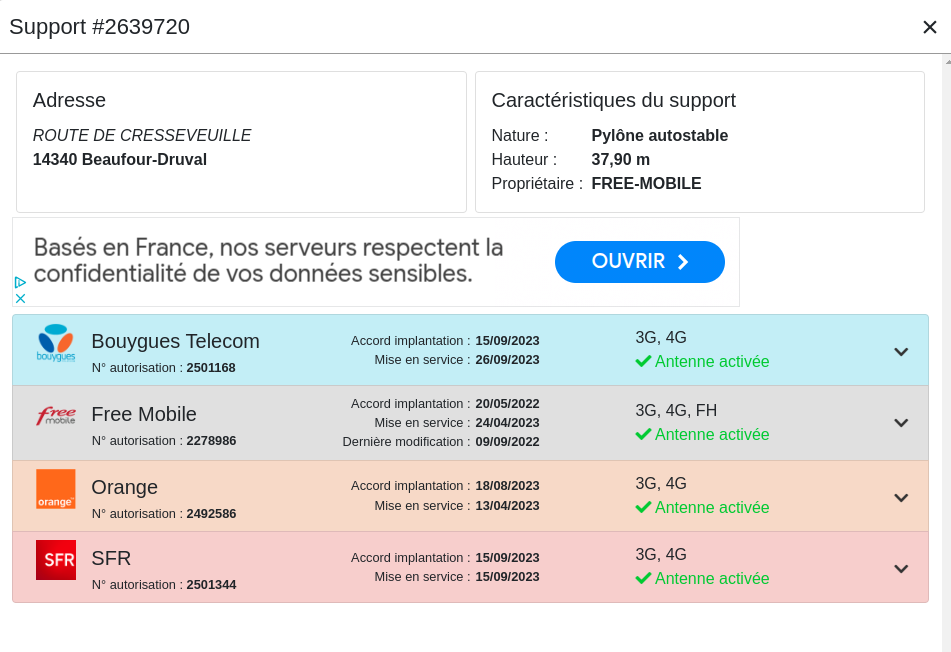Expand the SFR antenna details chevron
The height and width of the screenshot is (652, 951).
[900, 568]
